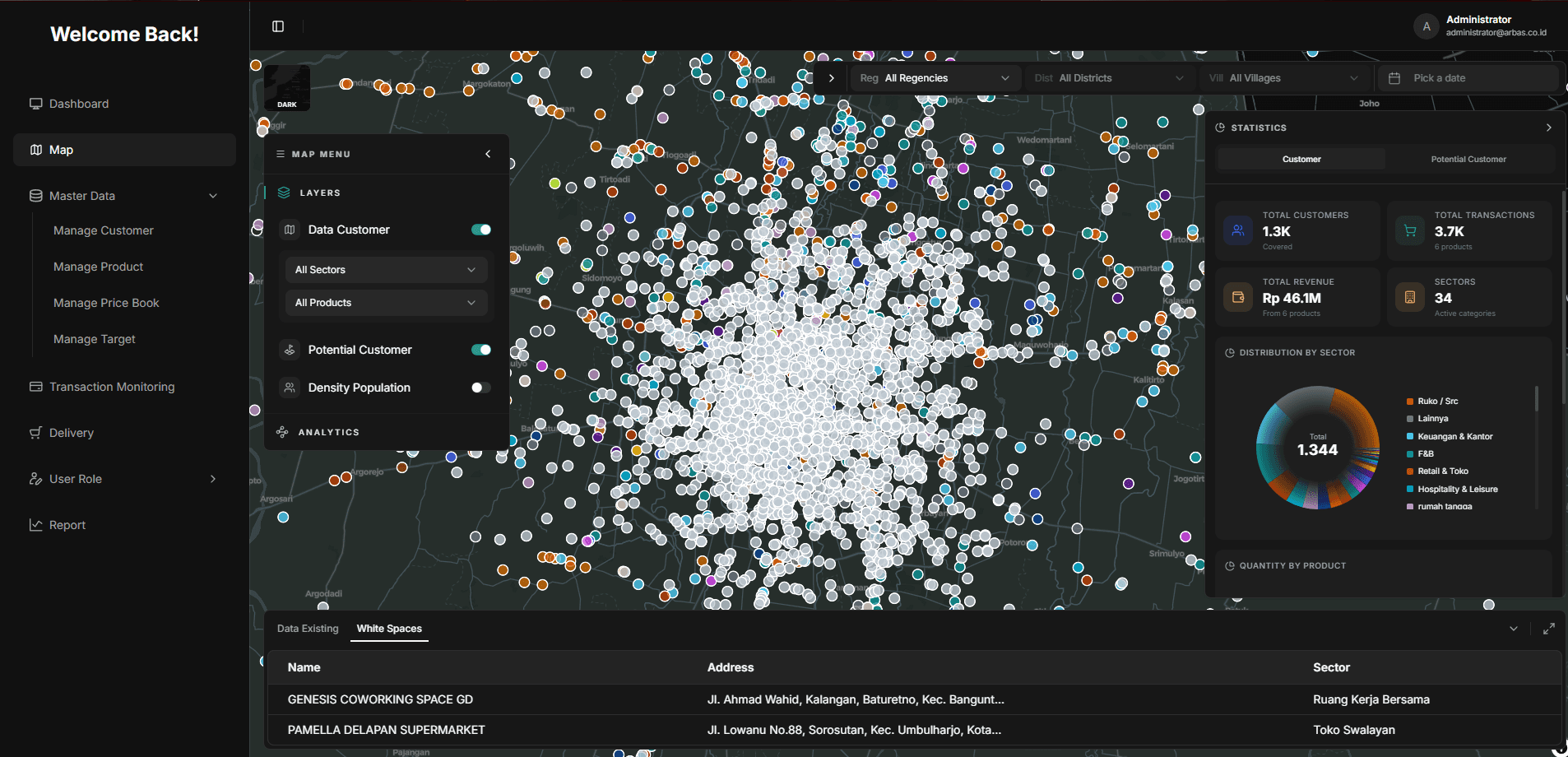Click the sector legend scrollbar

(x=1536, y=398)
